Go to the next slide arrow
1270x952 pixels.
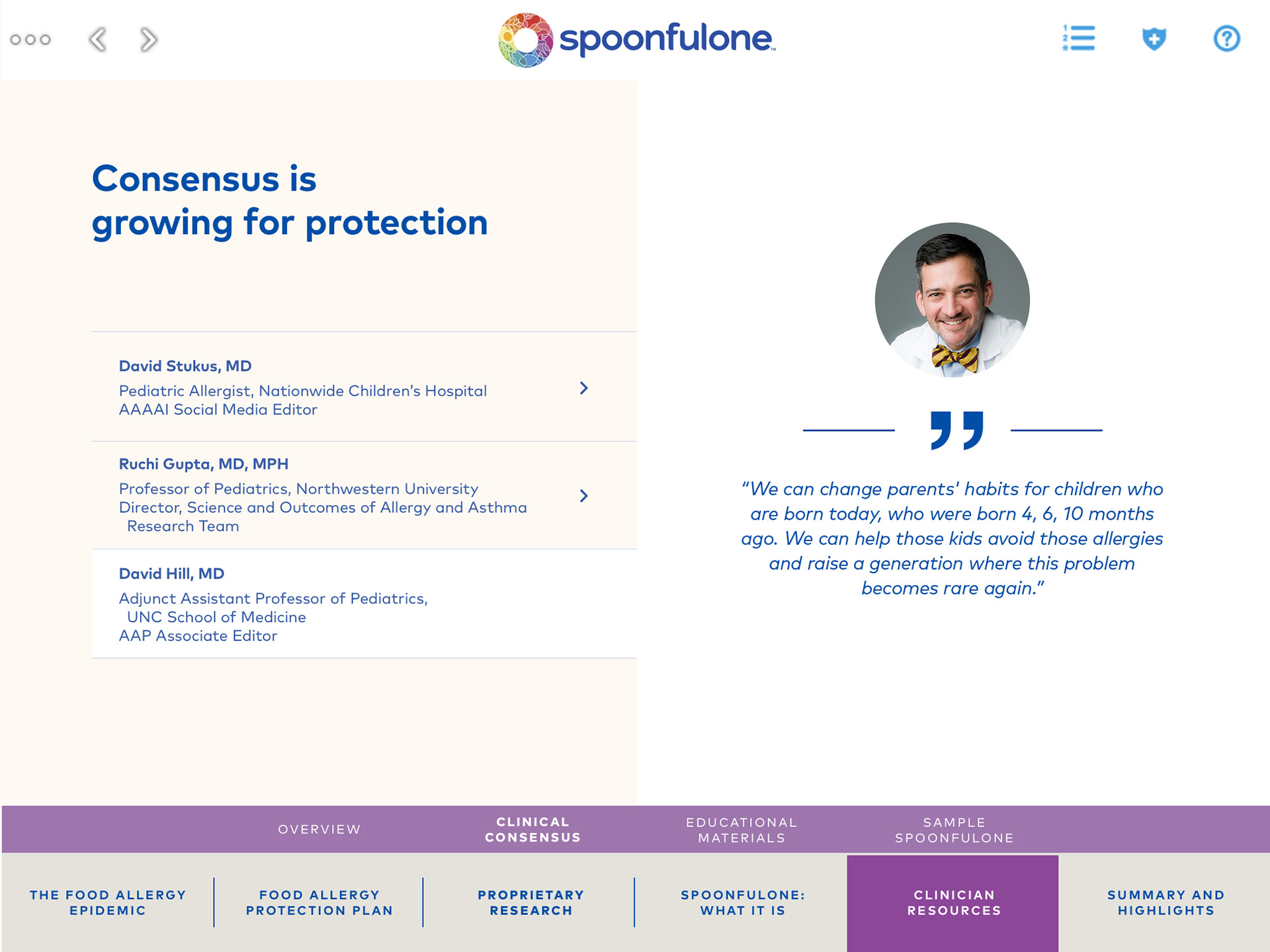[x=149, y=40]
